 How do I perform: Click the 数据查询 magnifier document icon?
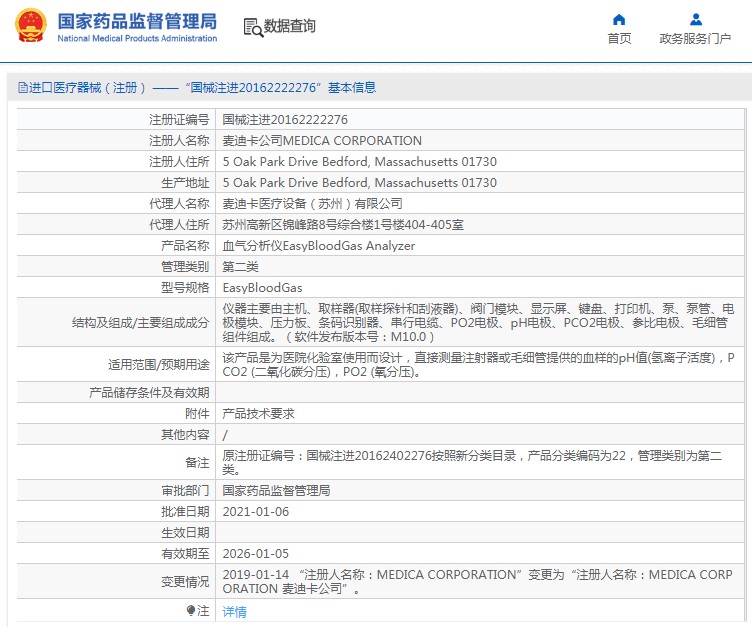pos(252,27)
